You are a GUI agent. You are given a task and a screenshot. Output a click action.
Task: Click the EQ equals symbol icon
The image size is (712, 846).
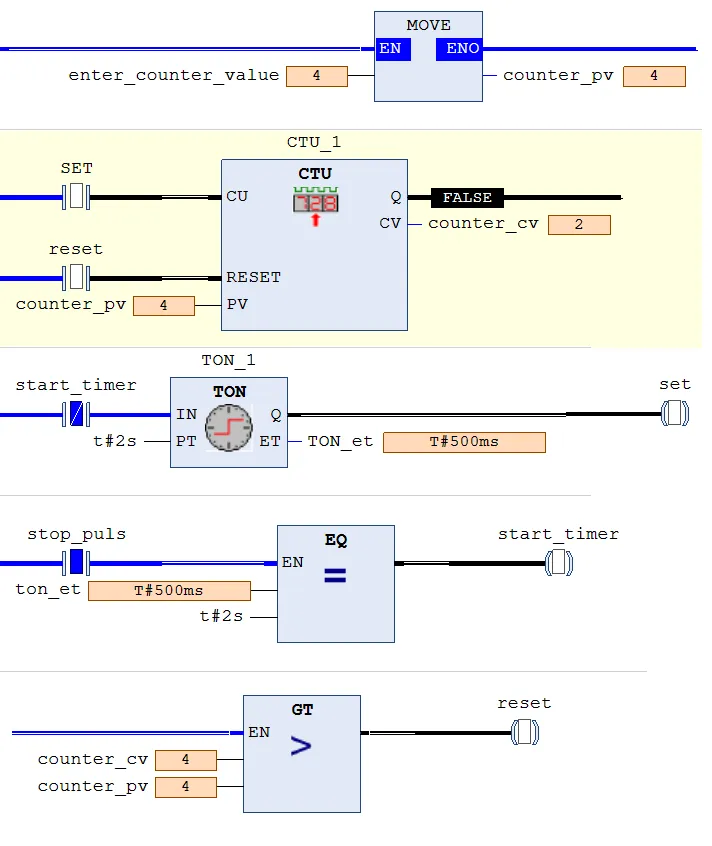[335, 576]
